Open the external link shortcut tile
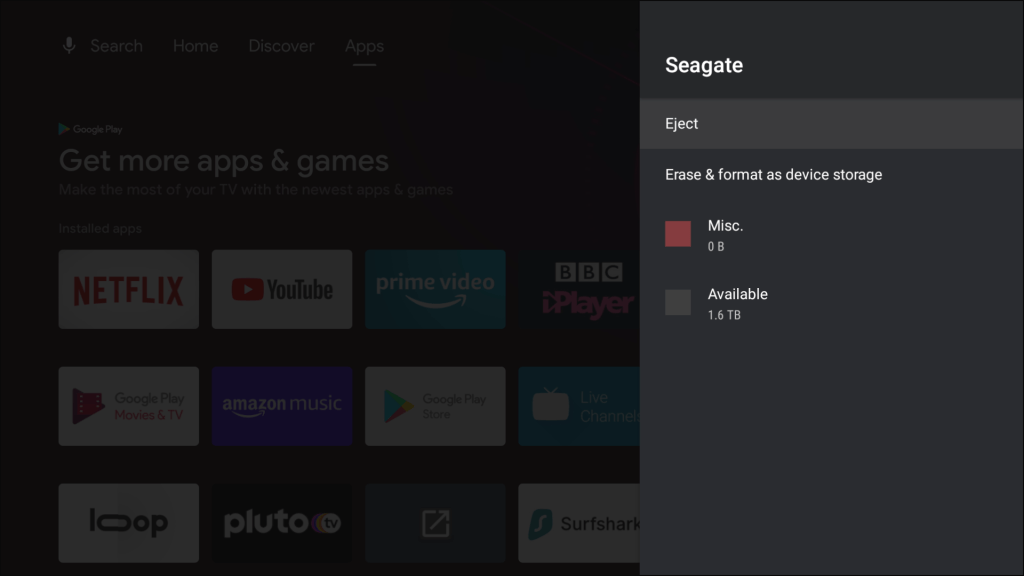This screenshot has height=576, width=1024. click(435, 523)
